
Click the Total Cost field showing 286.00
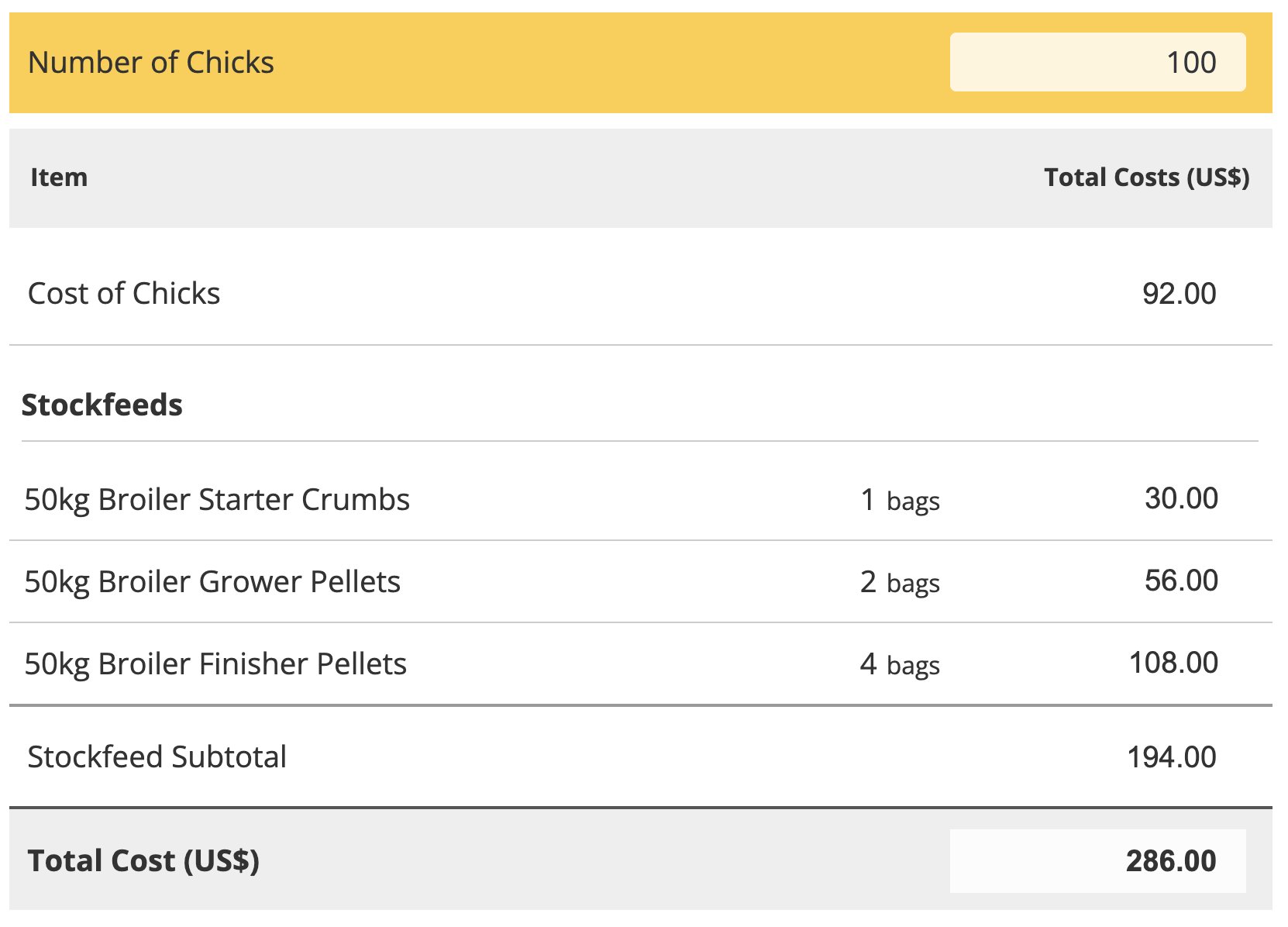1097,861
